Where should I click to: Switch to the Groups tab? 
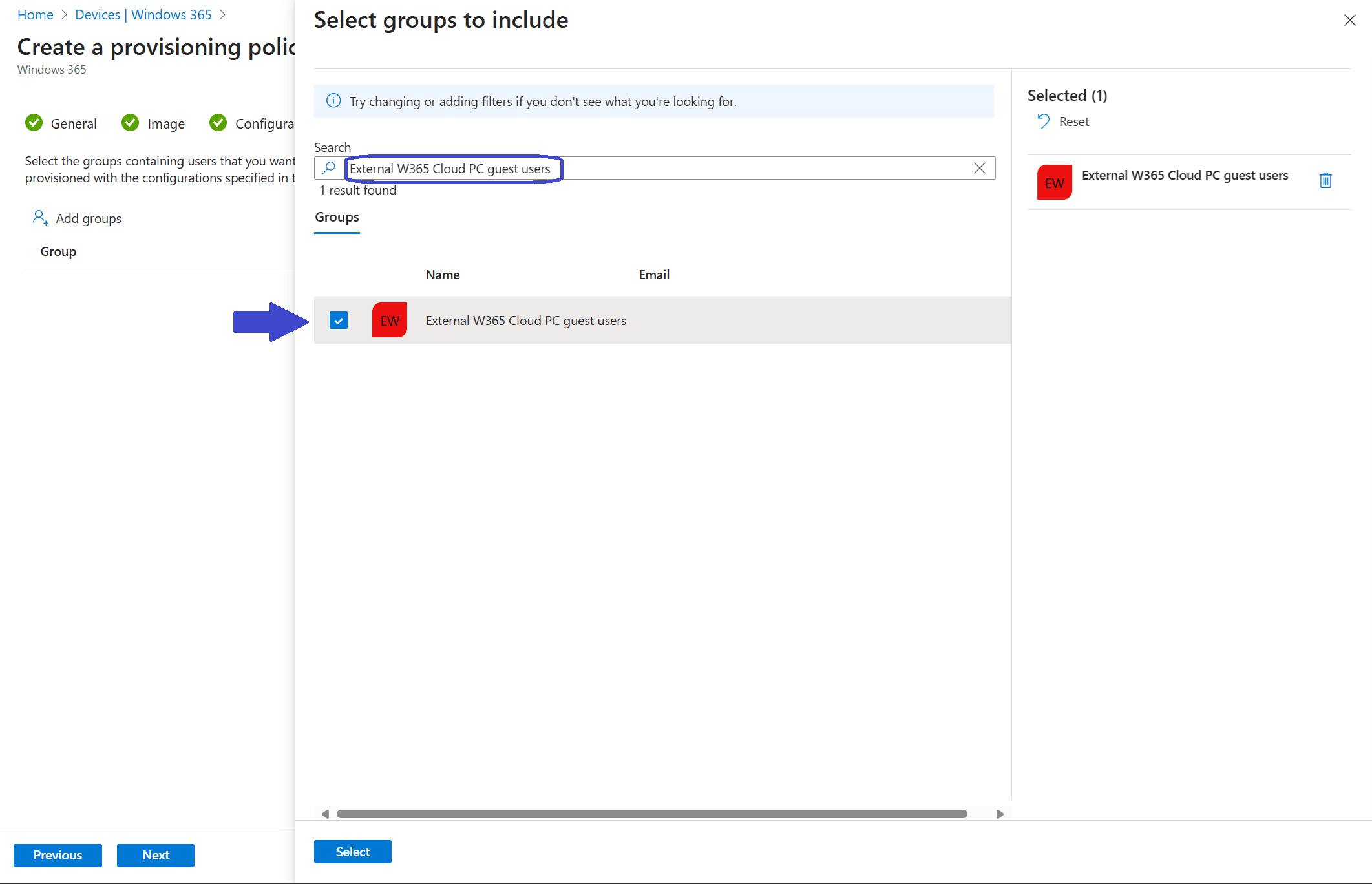point(337,217)
